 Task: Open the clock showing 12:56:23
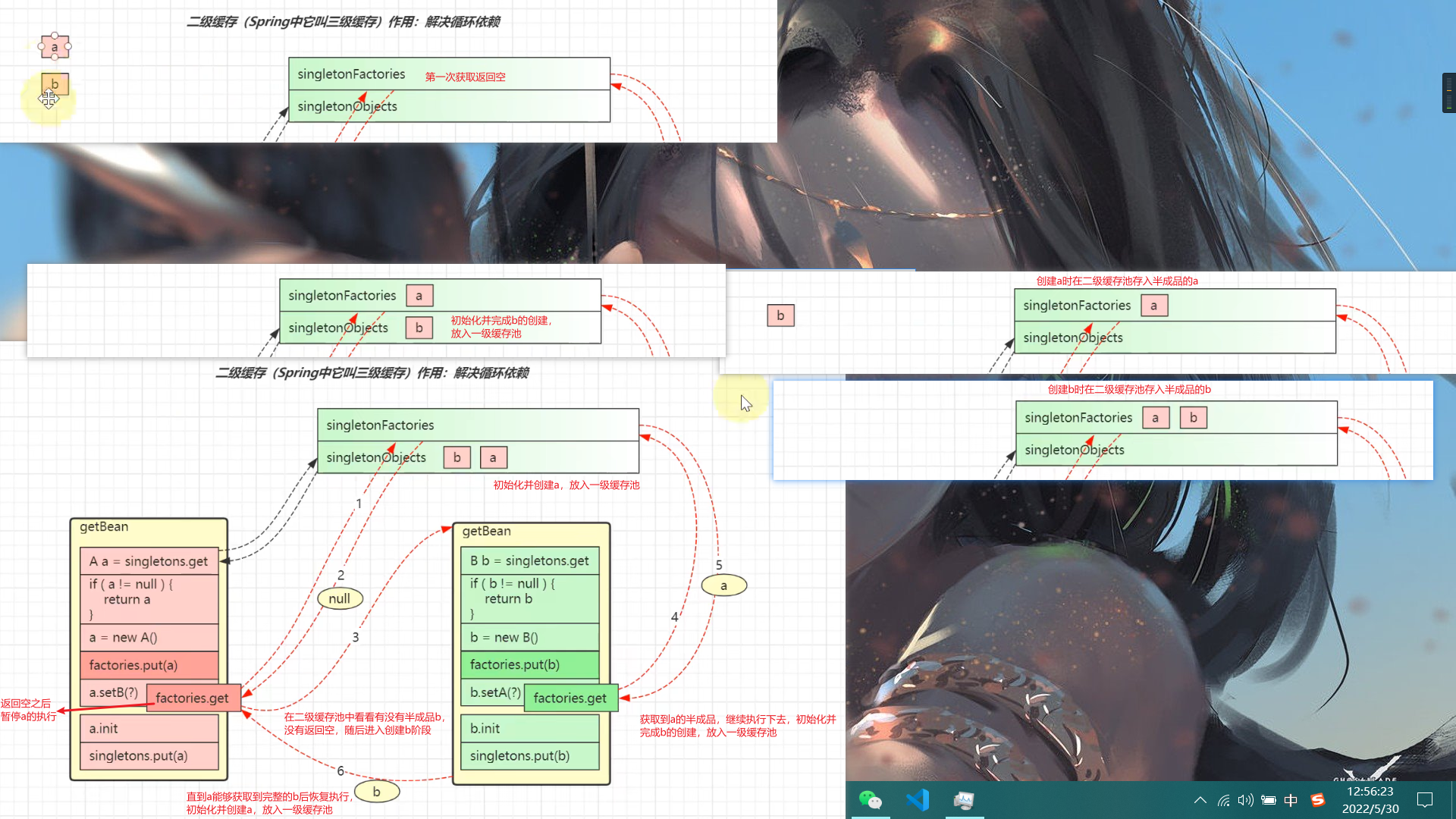click(x=1370, y=800)
